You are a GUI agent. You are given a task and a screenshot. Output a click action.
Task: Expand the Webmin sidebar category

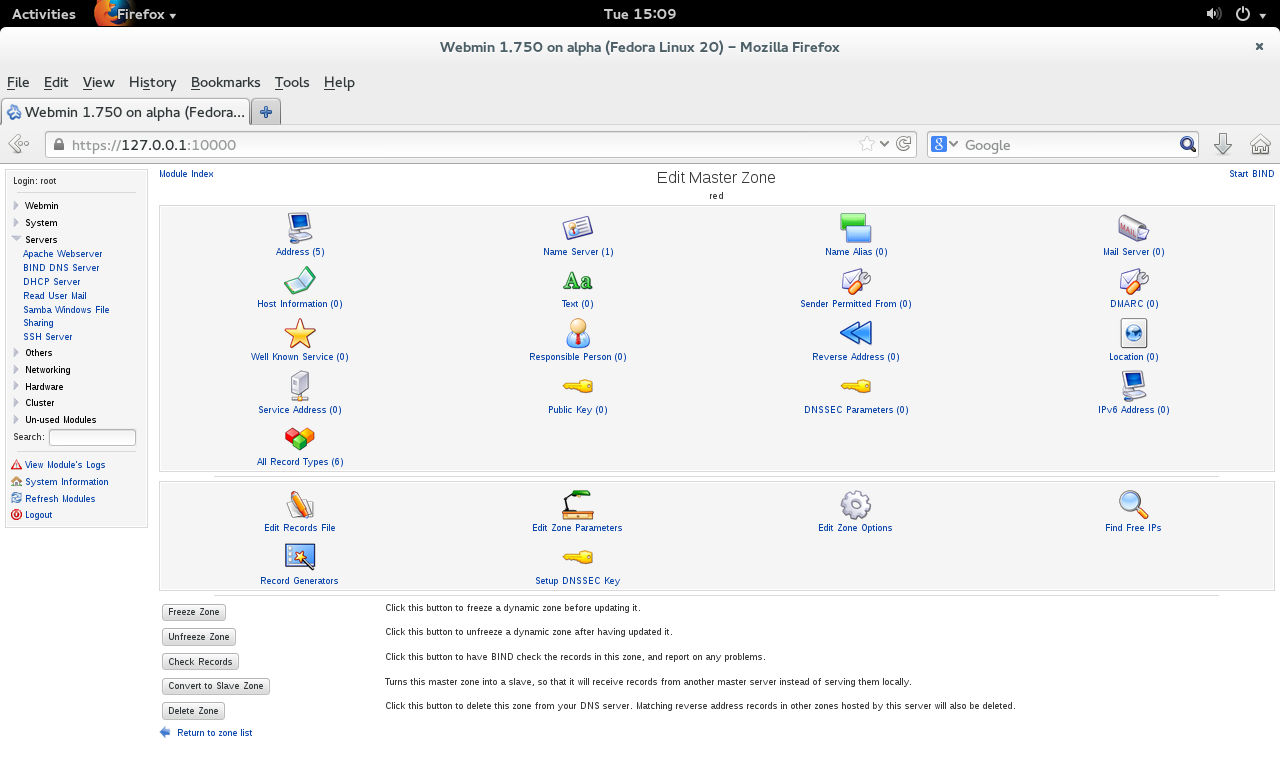click(x=41, y=206)
